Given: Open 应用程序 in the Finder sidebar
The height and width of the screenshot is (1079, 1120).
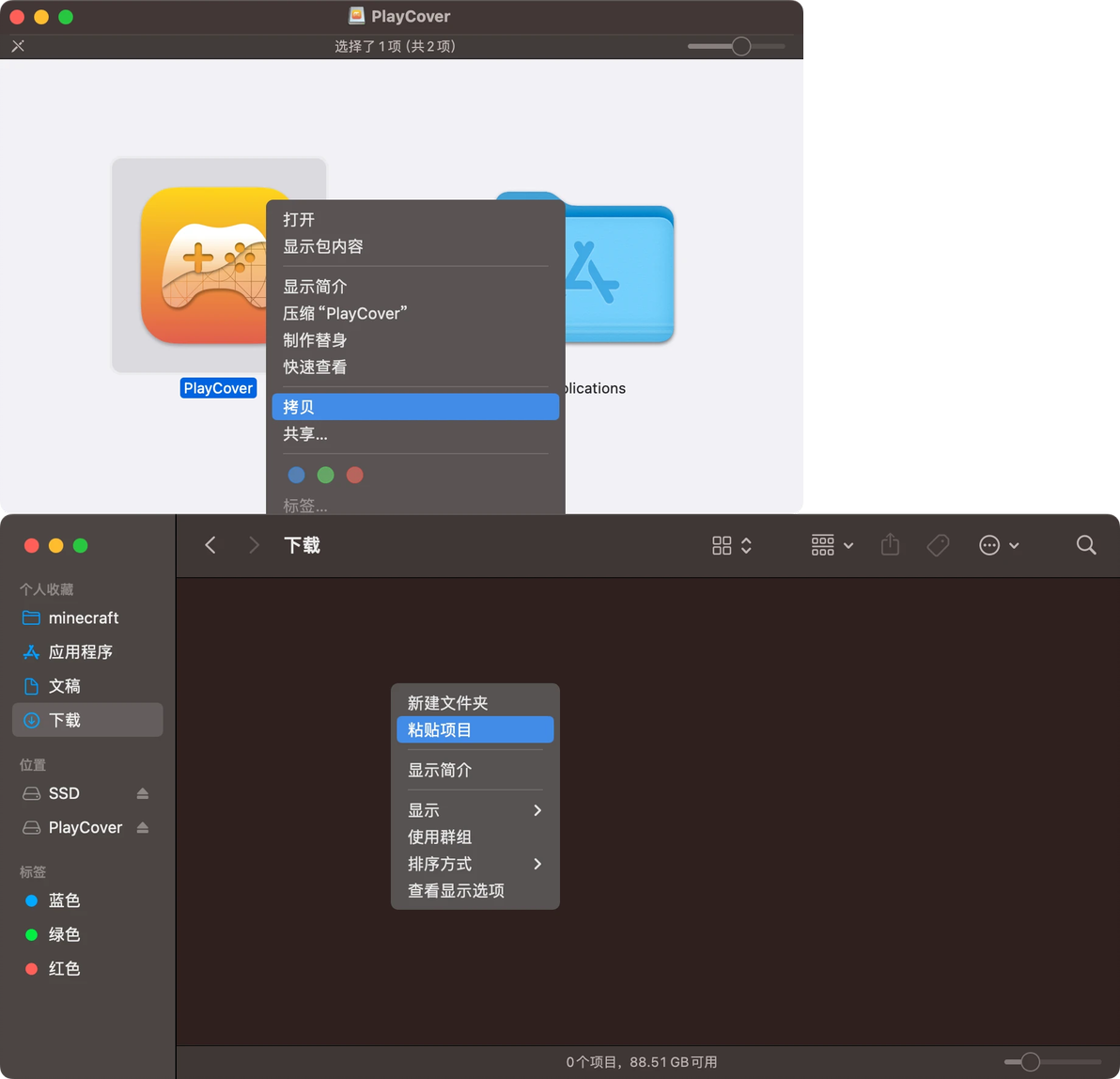Looking at the screenshot, I should pos(87,651).
